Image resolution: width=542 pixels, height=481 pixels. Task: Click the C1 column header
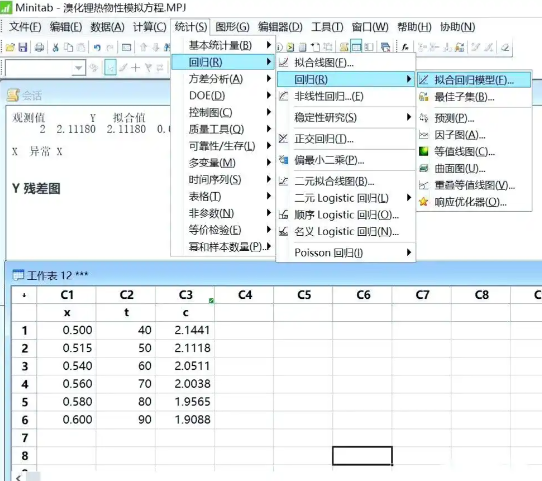[x=67, y=295]
